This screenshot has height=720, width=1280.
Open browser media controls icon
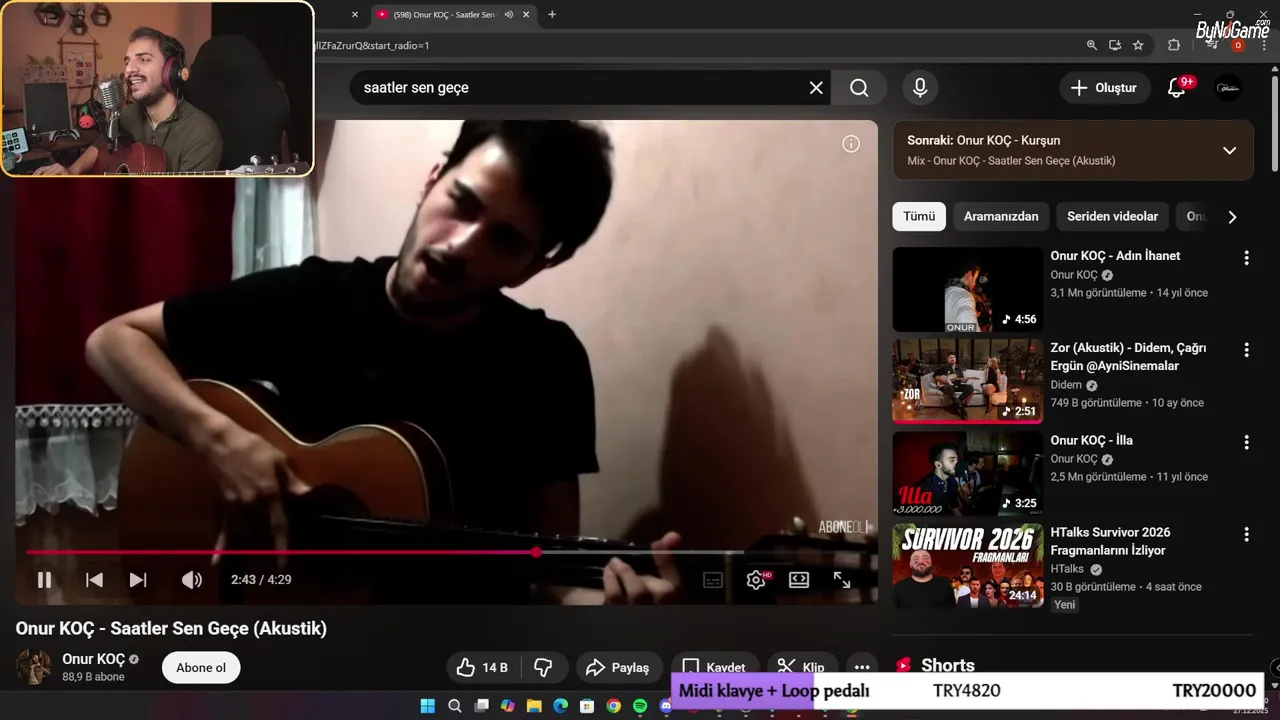click(x=1211, y=45)
